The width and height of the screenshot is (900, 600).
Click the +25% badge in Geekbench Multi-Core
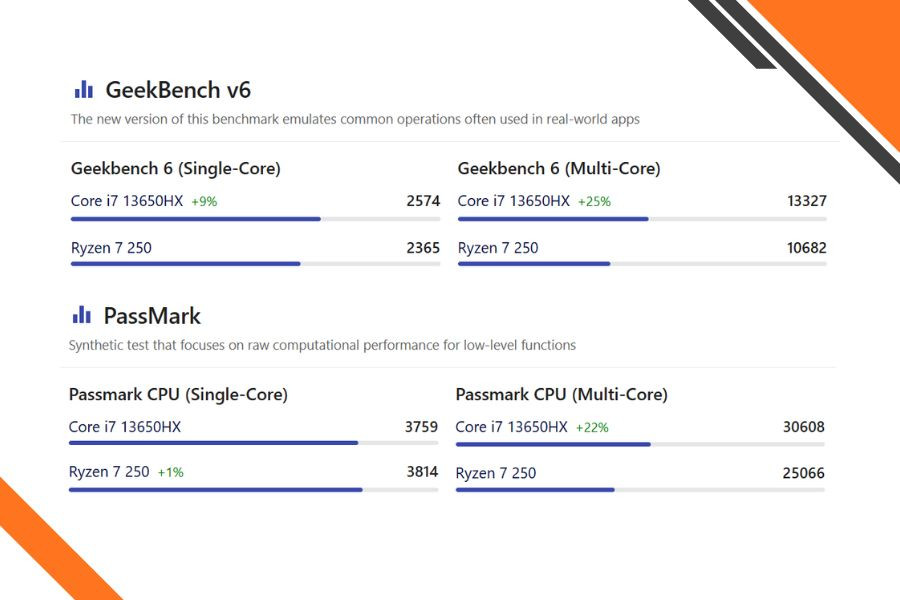[594, 202]
